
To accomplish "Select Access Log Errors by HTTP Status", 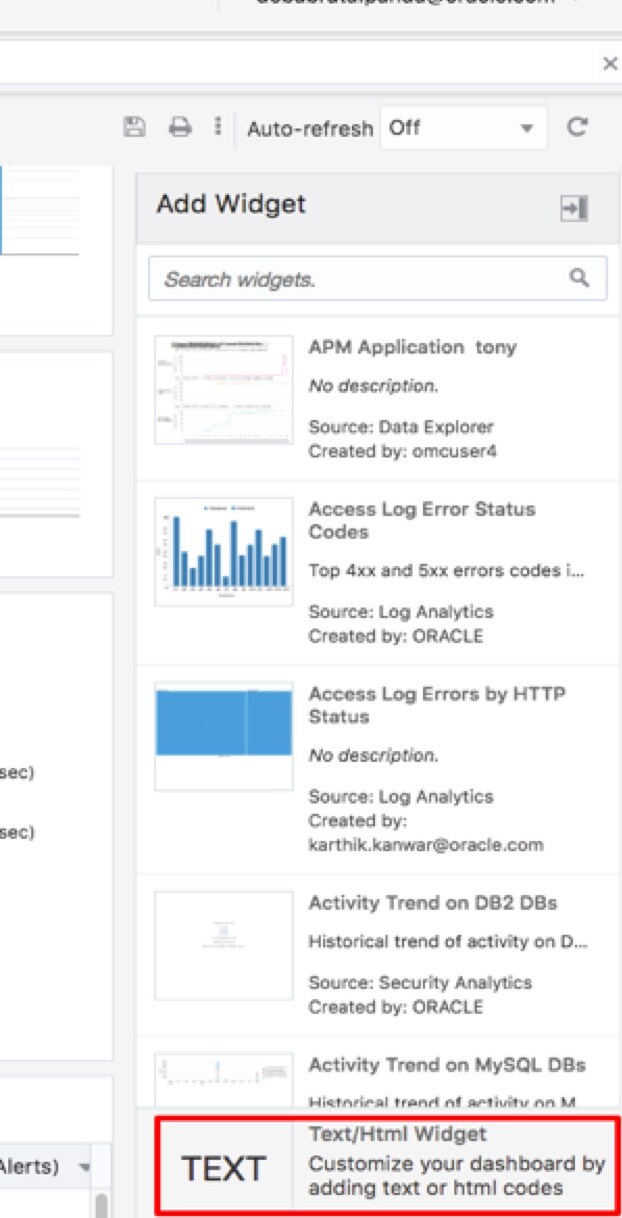I will (436, 705).
